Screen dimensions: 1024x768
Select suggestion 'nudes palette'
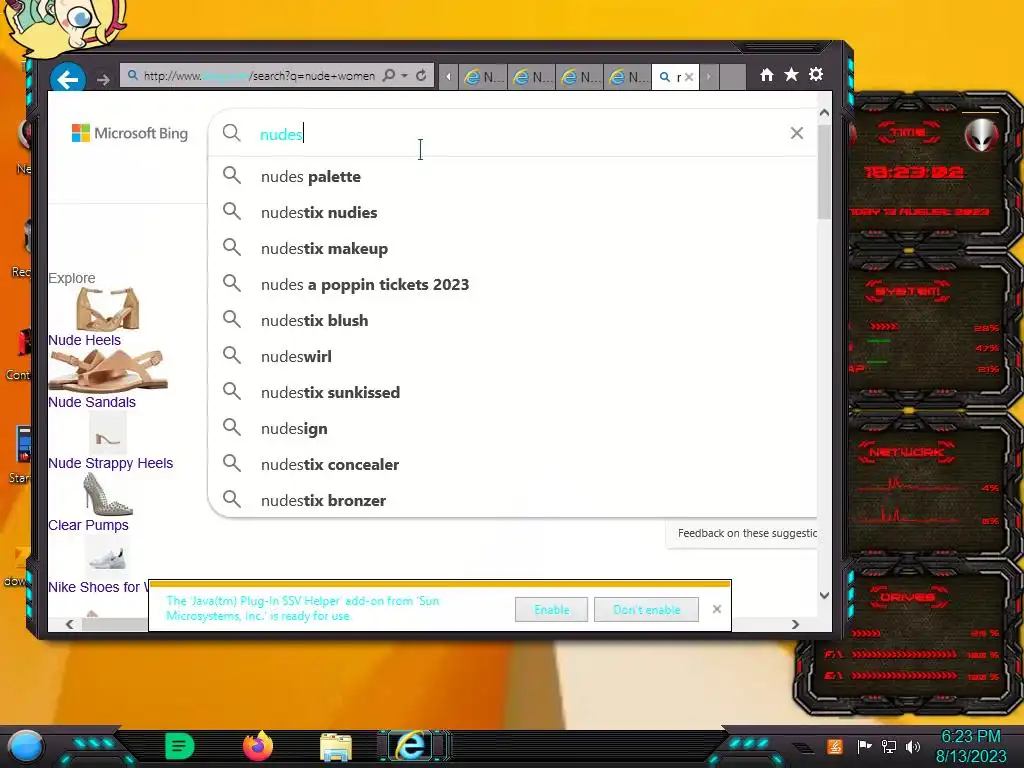[x=512, y=176]
